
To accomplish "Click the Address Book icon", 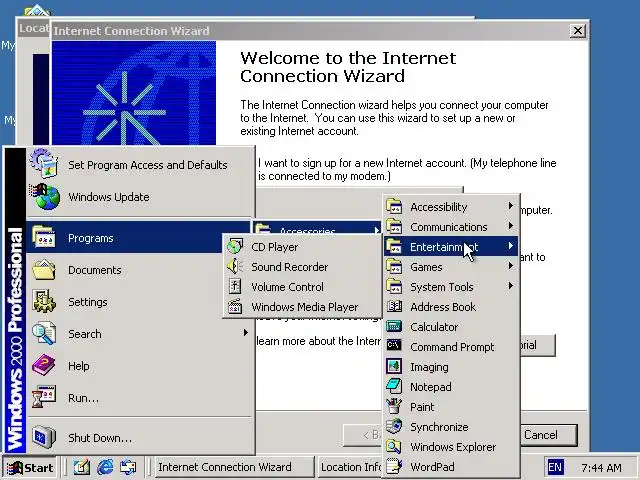I will click(x=394, y=306).
